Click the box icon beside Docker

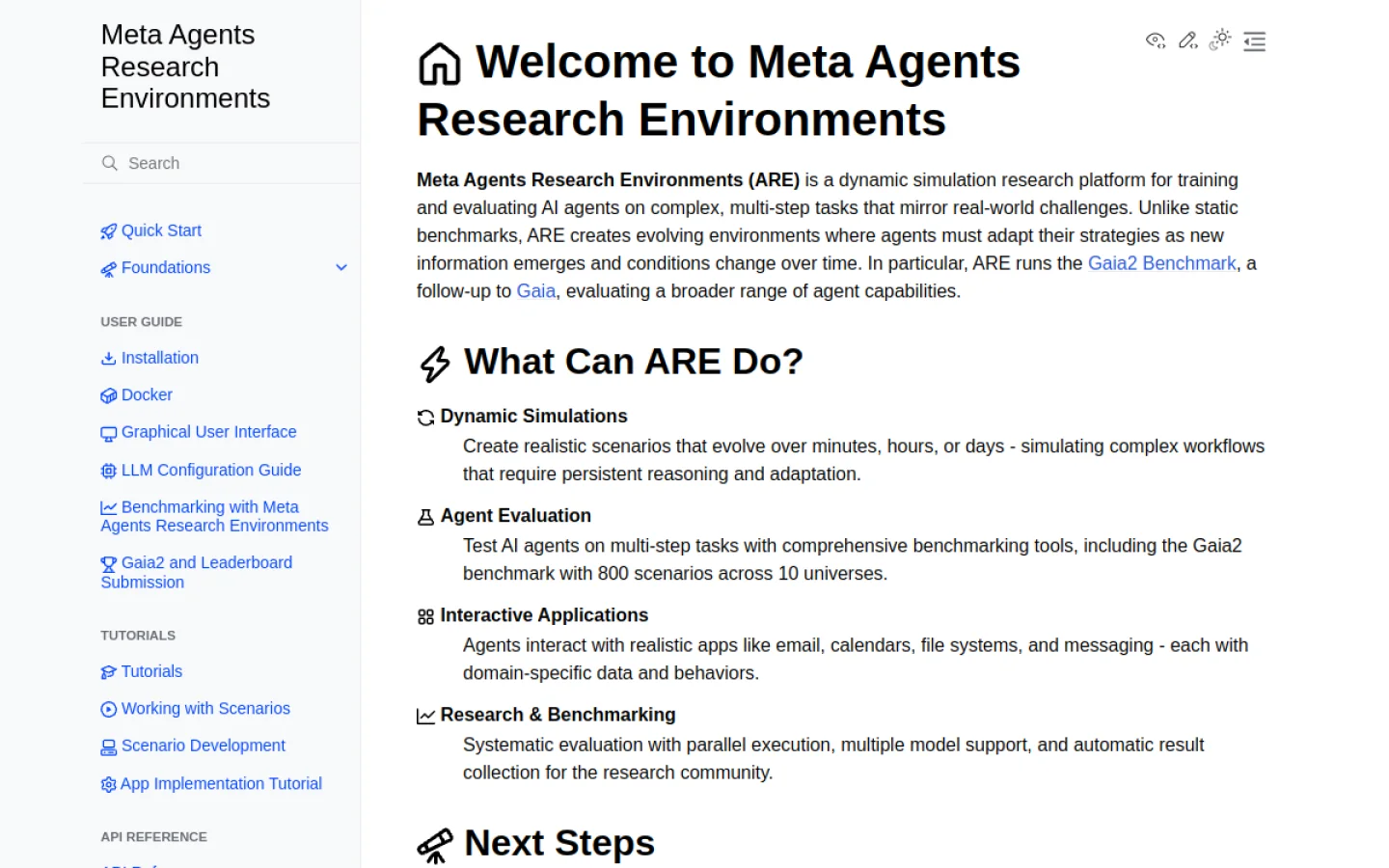click(x=109, y=395)
